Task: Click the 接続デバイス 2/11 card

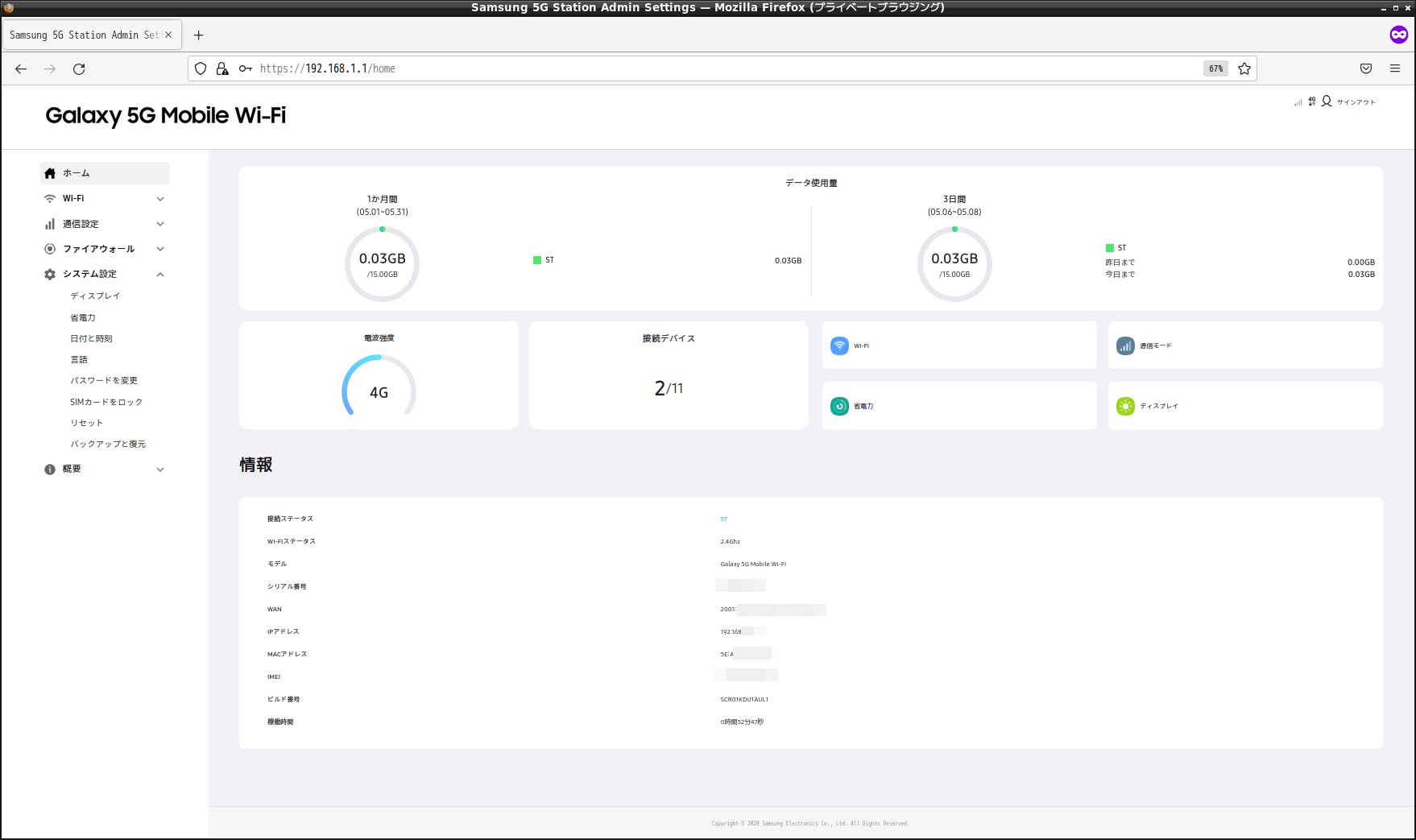Action: tap(669, 375)
